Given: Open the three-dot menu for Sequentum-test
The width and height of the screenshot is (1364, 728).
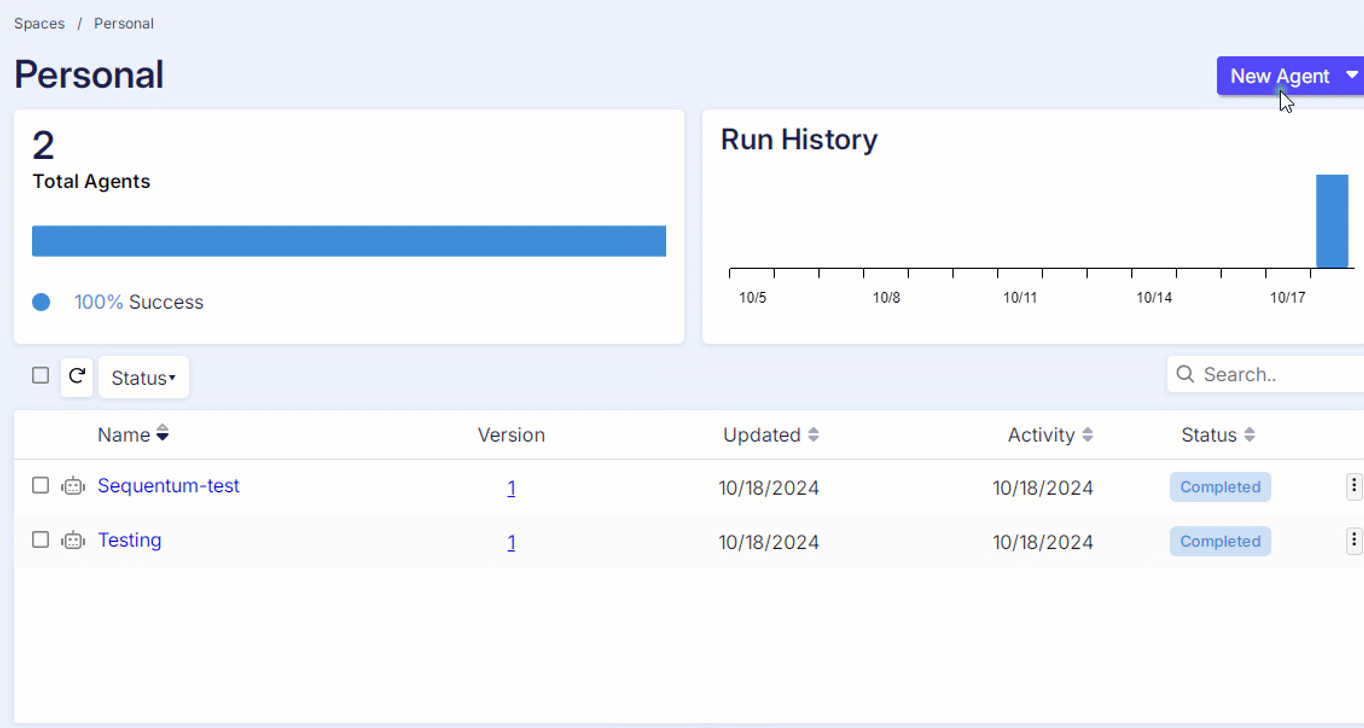Looking at the screenshot, I should pyautogui.click(x=1353, y=486).
